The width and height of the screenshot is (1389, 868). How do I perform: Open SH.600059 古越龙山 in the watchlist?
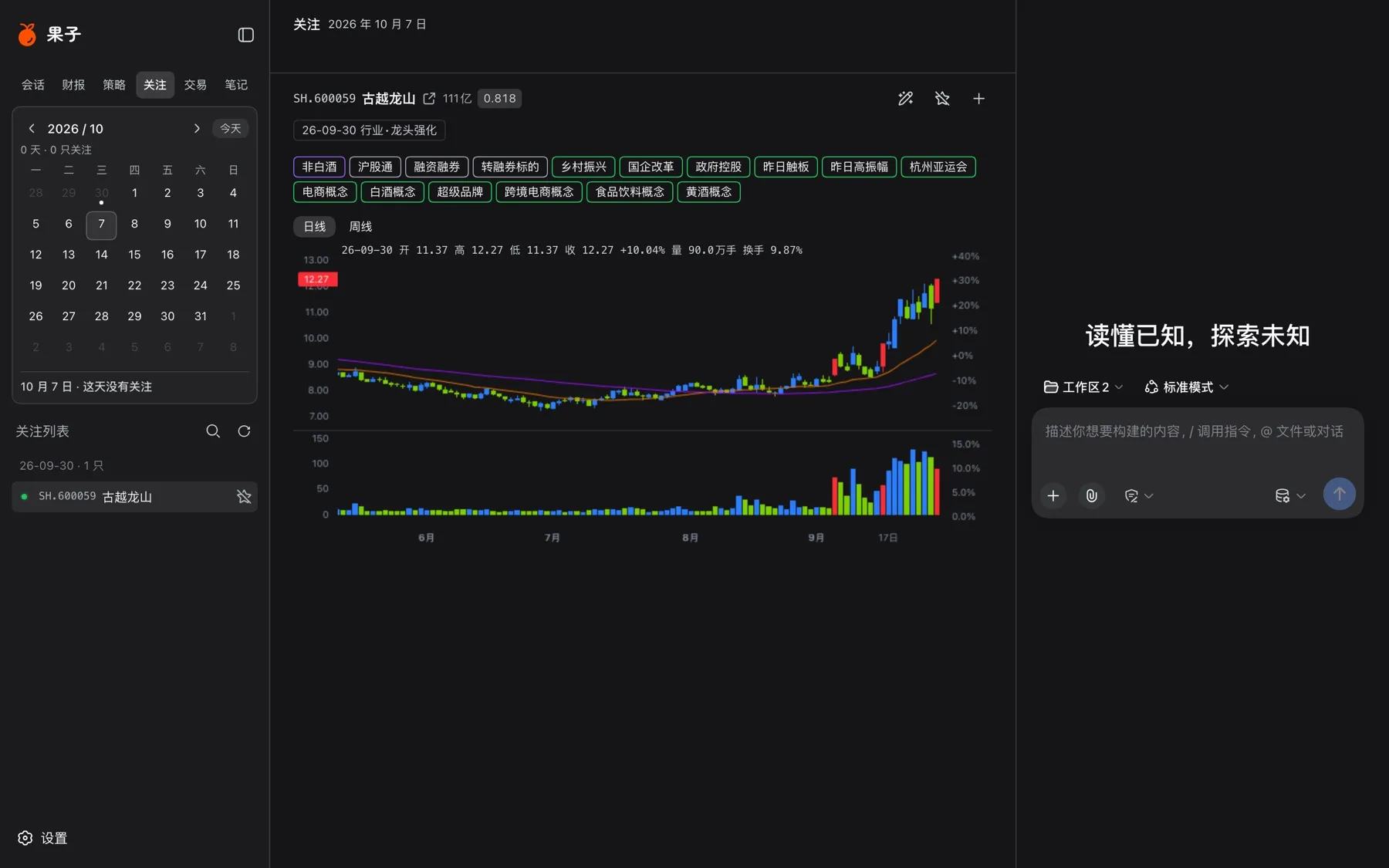134,497
